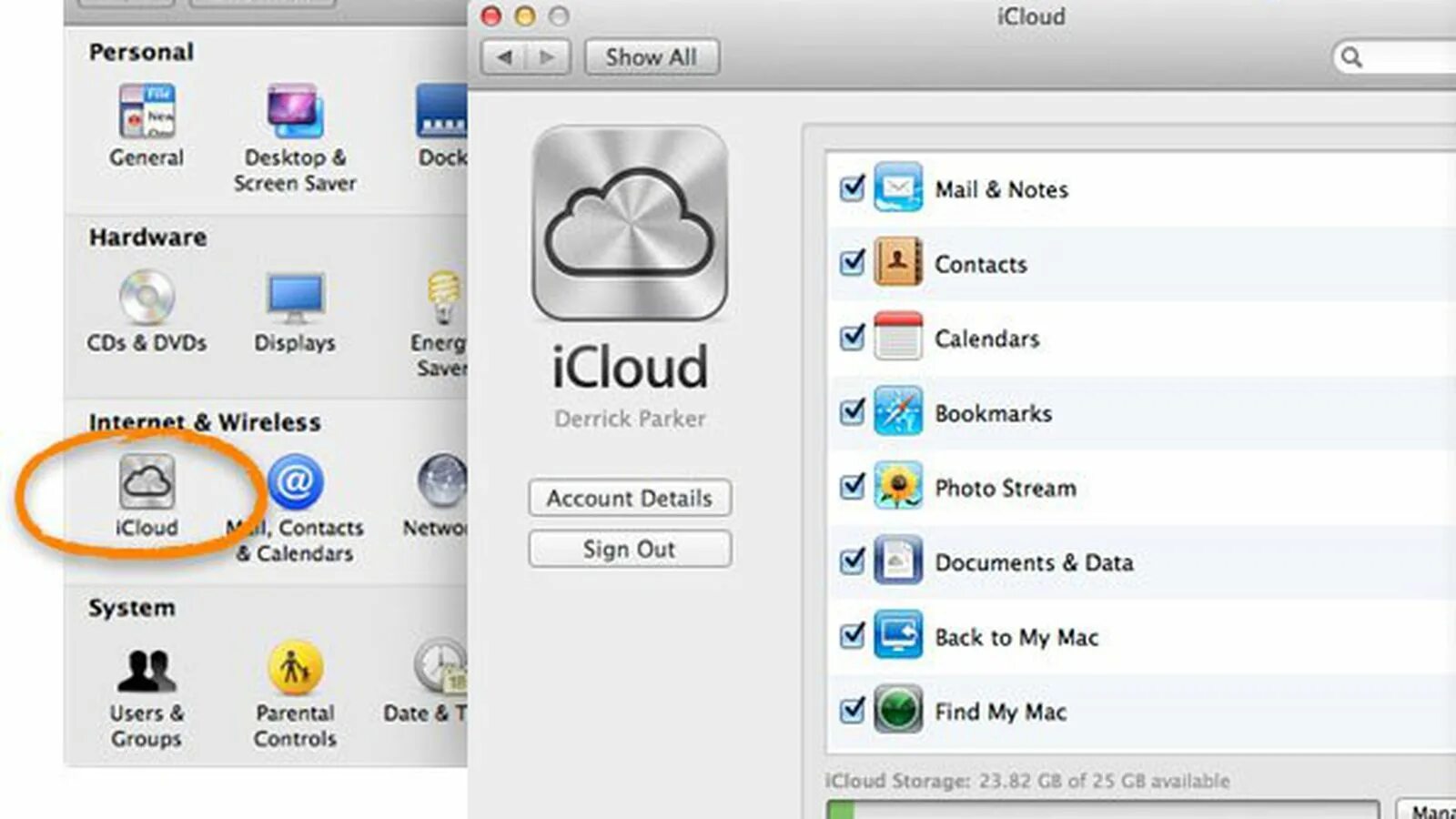Toggle Find My Mac checkbox
The width and height of the screenshot is (1456, 819).
tap(852, 710)
